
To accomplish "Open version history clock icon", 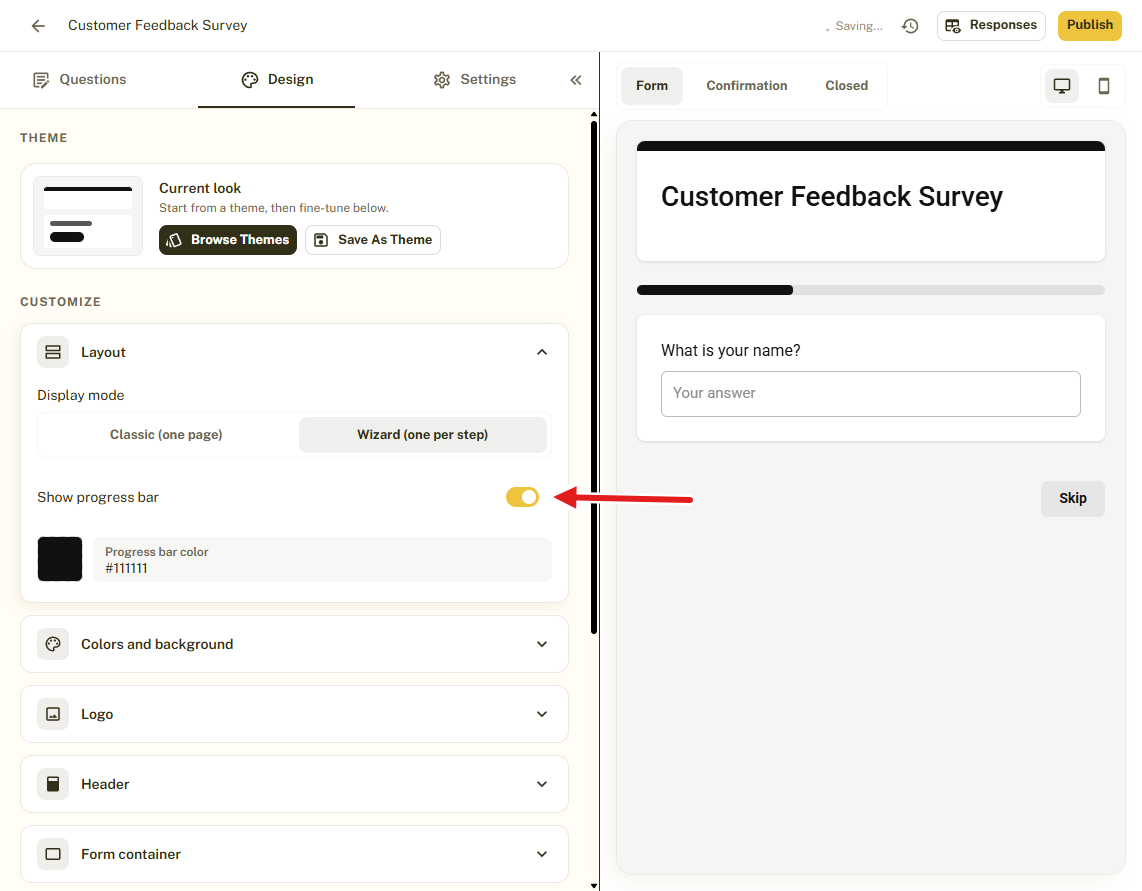I will click(910, 25).
